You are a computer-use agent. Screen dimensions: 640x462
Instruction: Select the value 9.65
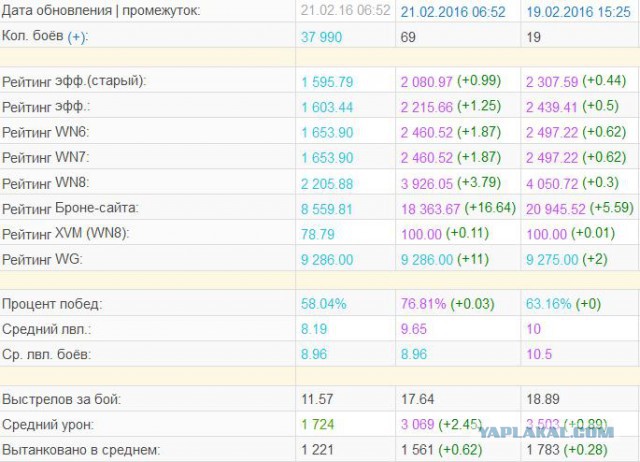pos(413,329)
